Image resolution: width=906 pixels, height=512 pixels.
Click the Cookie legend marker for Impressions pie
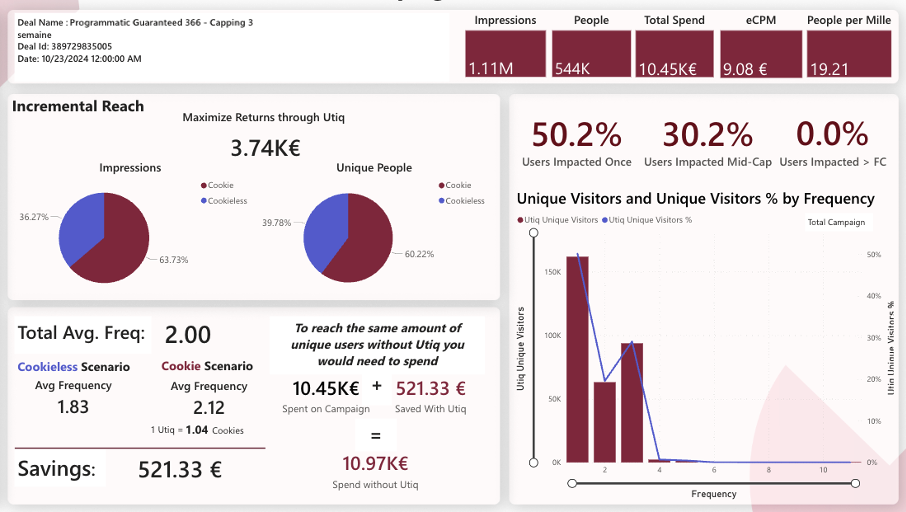[203, 185]
